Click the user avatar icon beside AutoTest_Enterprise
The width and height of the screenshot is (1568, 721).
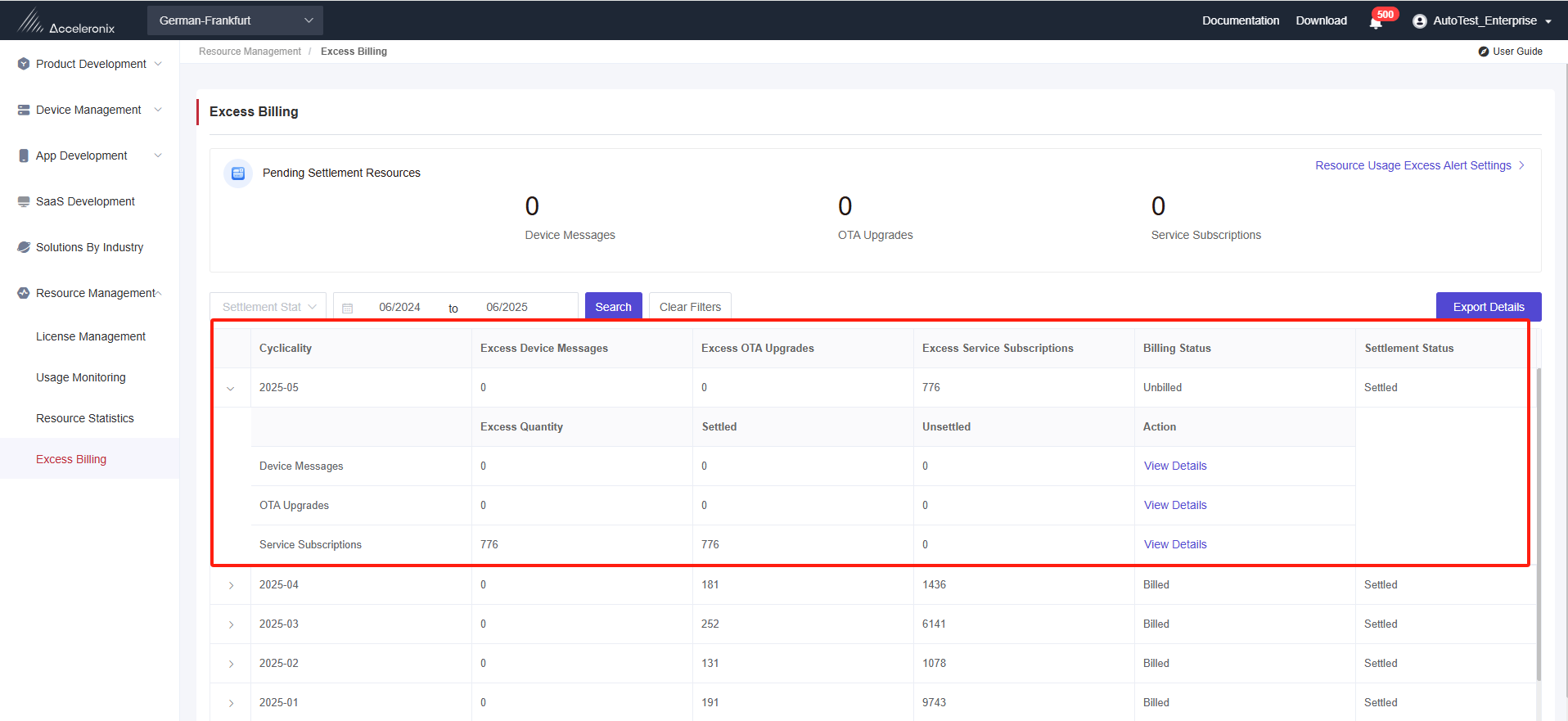coord(1420,21)
